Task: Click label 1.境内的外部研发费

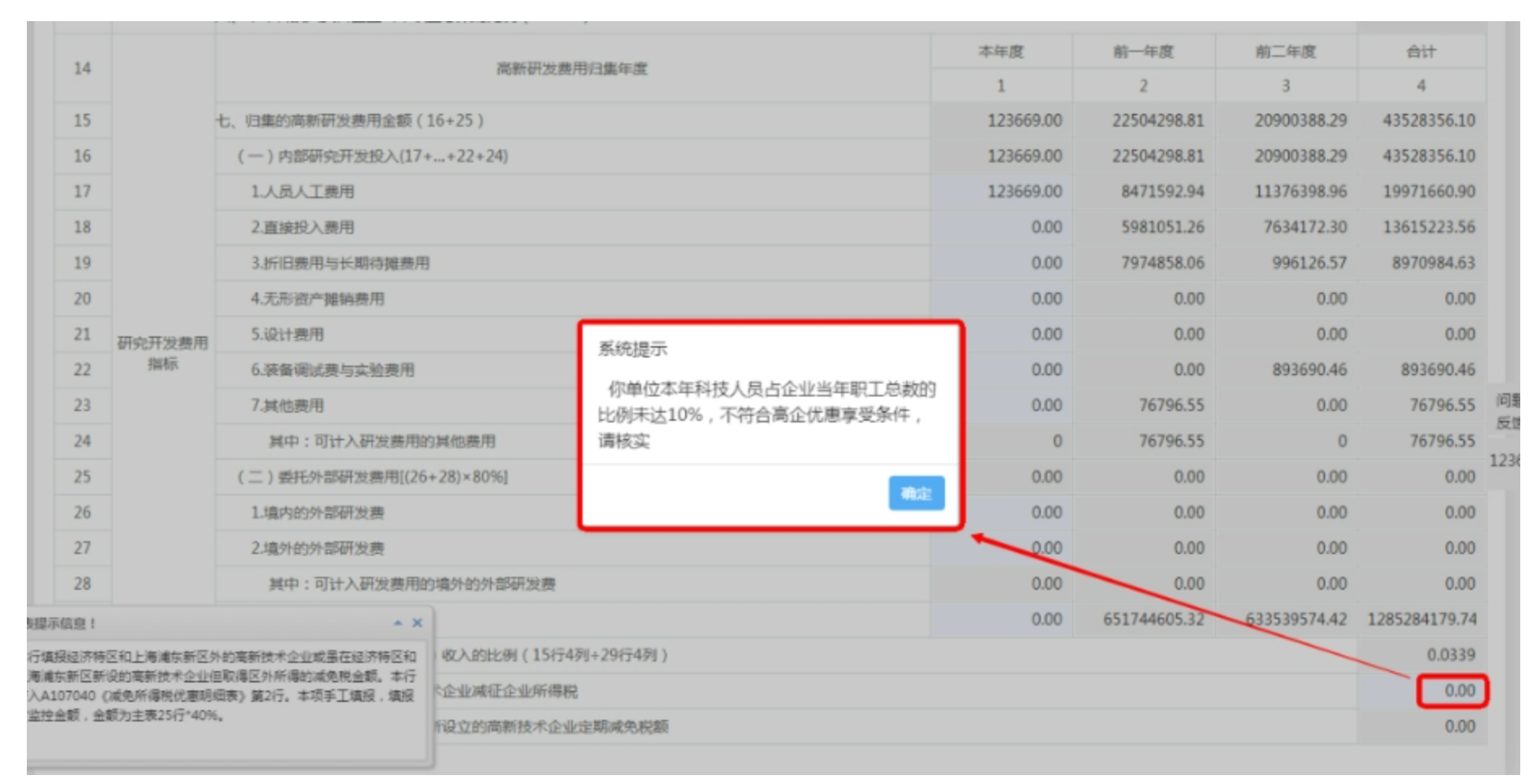Action: coord(317,513)
